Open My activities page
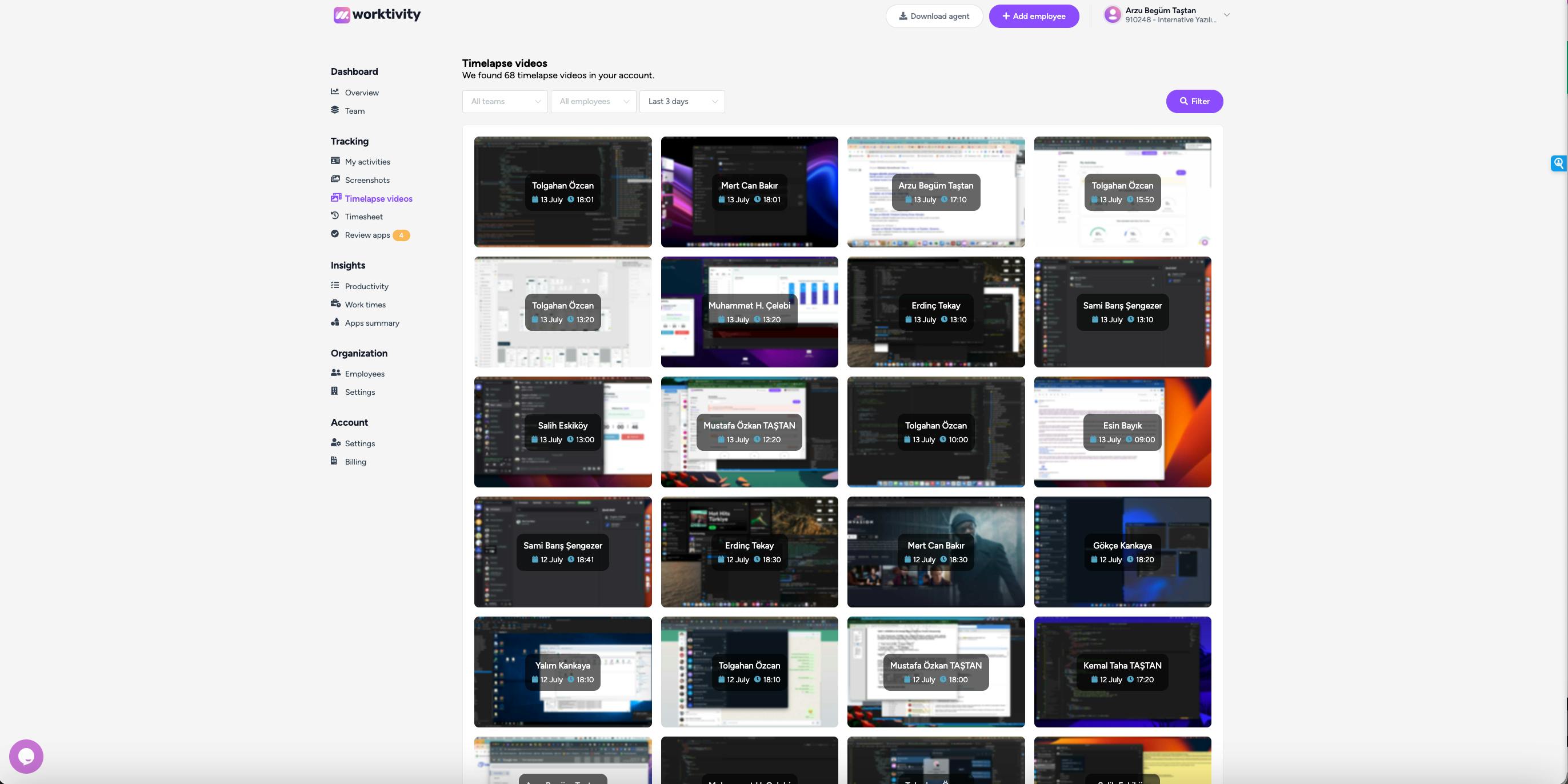 (x=367, y=162)
